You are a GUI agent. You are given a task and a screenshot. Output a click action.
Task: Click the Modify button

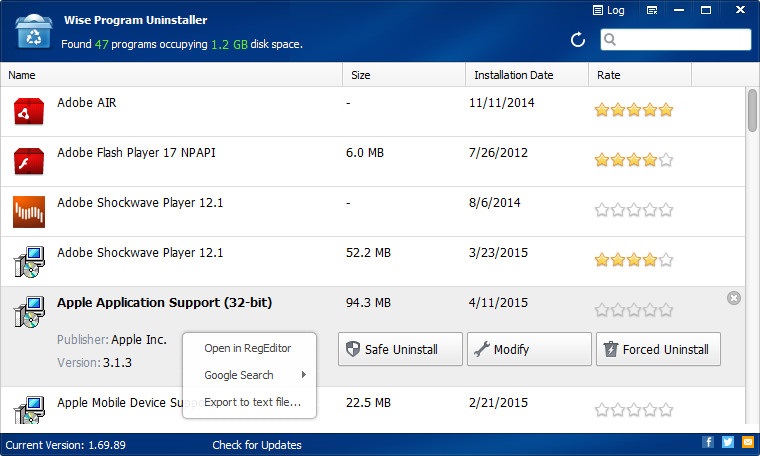click(x=529, y=349)
